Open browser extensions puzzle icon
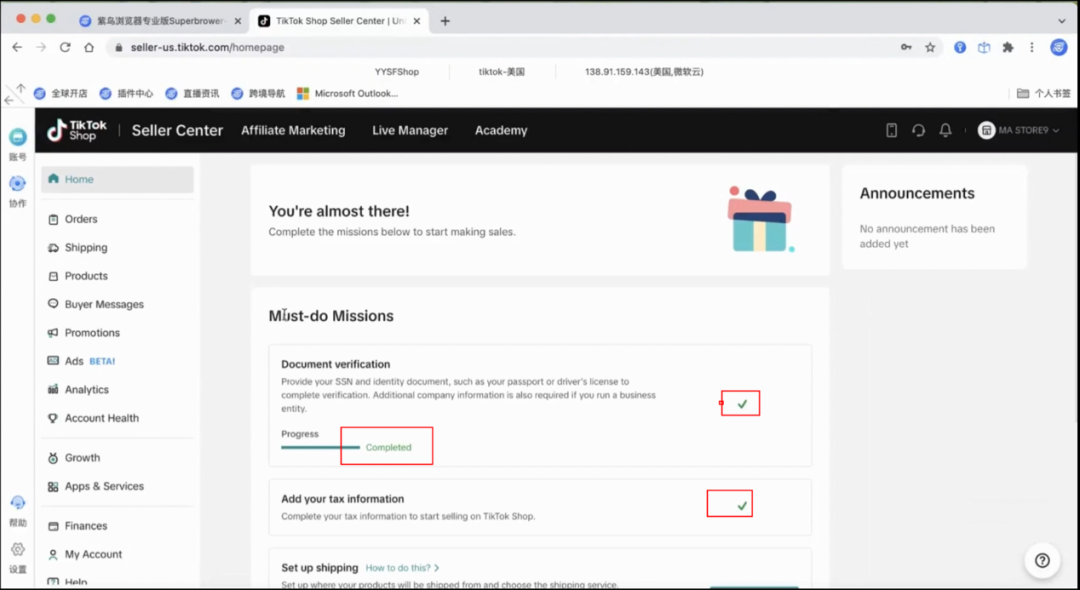1080x590 pixels. click(x=1008, y=47)
